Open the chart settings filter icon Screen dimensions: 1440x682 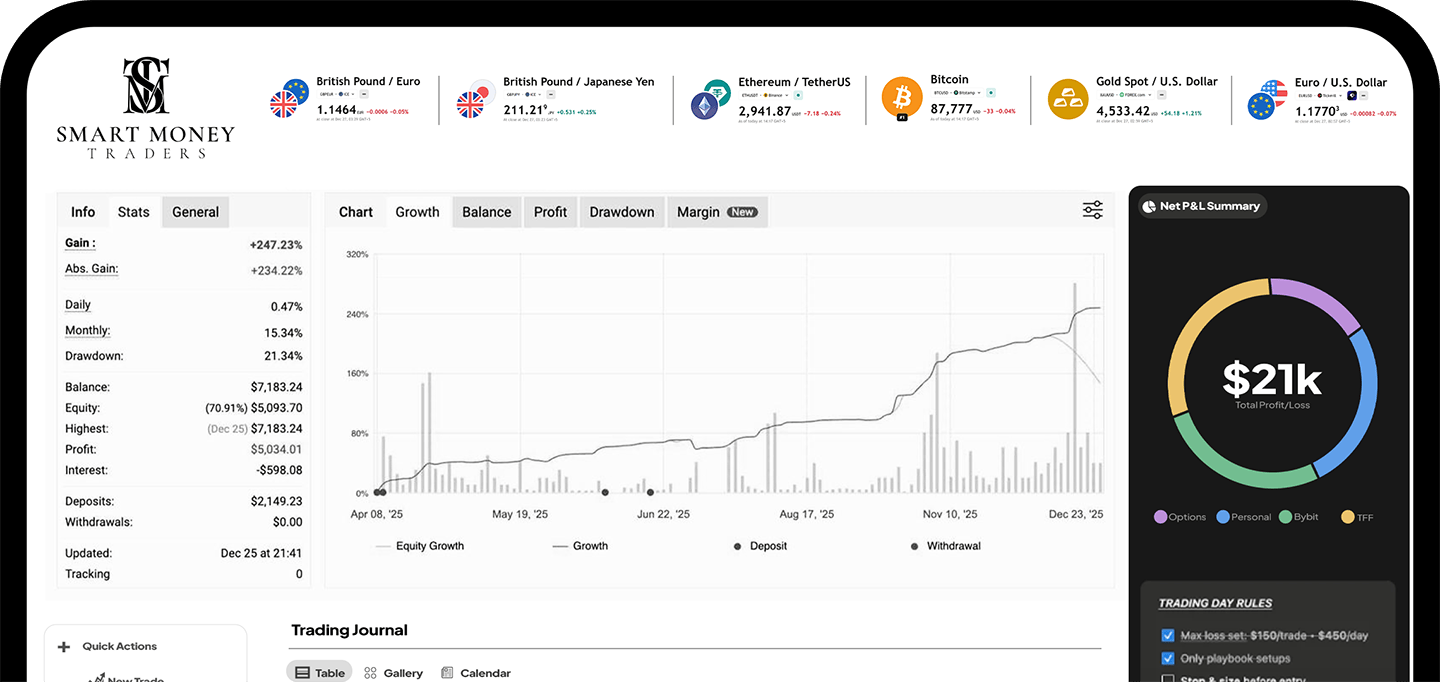pyautogui.click(x=1092, y=210)
